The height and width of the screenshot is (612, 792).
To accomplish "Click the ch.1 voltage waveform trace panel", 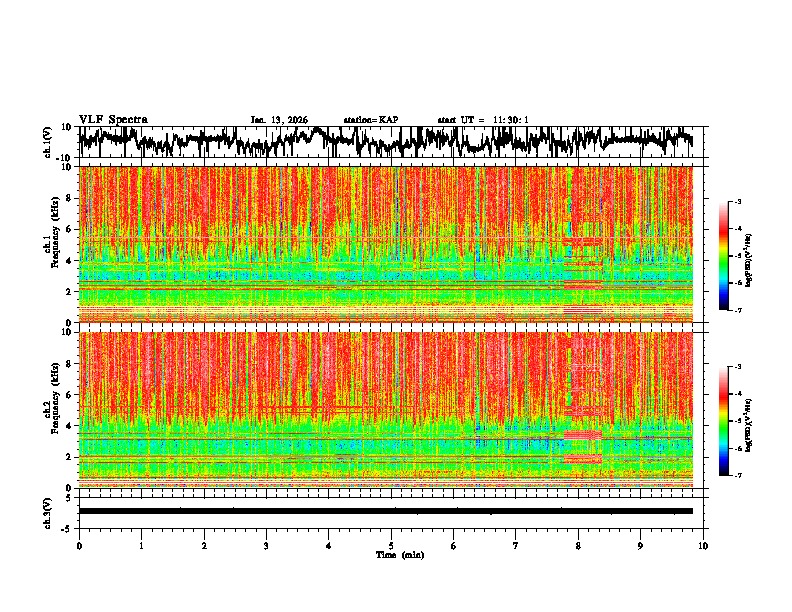I will [391, 142].
